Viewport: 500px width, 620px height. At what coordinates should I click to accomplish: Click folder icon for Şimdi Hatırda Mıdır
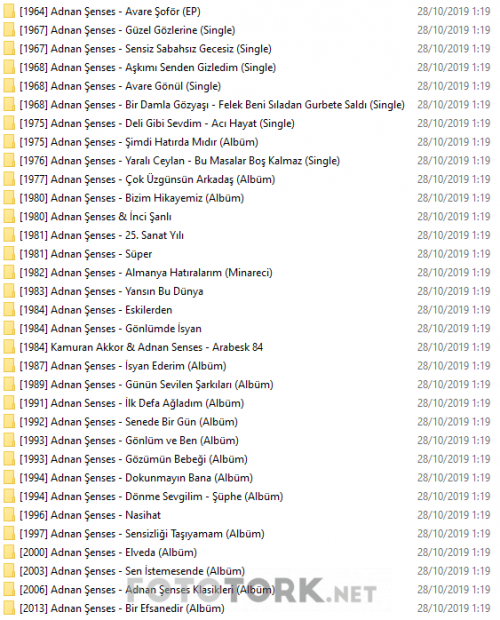[9, 142]
